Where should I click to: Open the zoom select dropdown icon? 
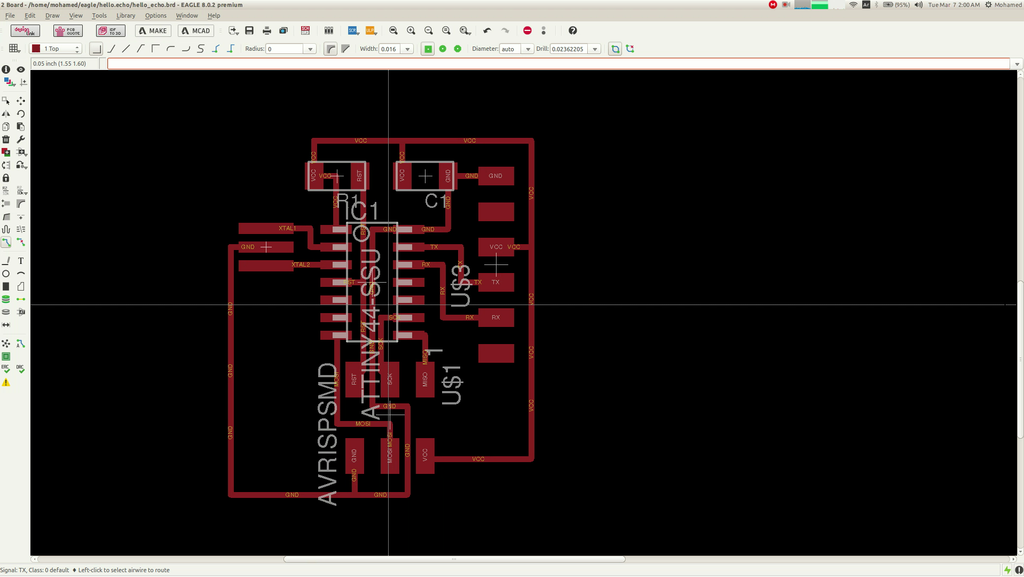coord(464,31)
